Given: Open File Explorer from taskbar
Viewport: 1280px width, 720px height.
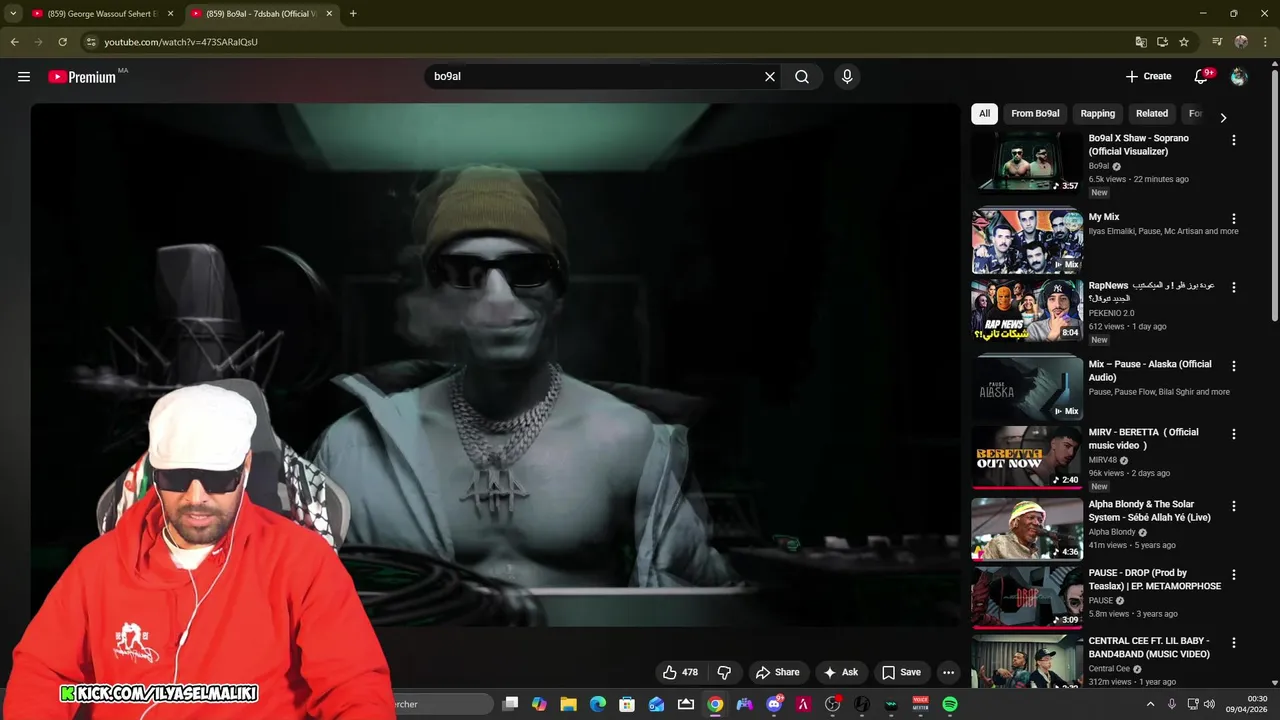Looking at the screenshot, I should coord(568,704).
